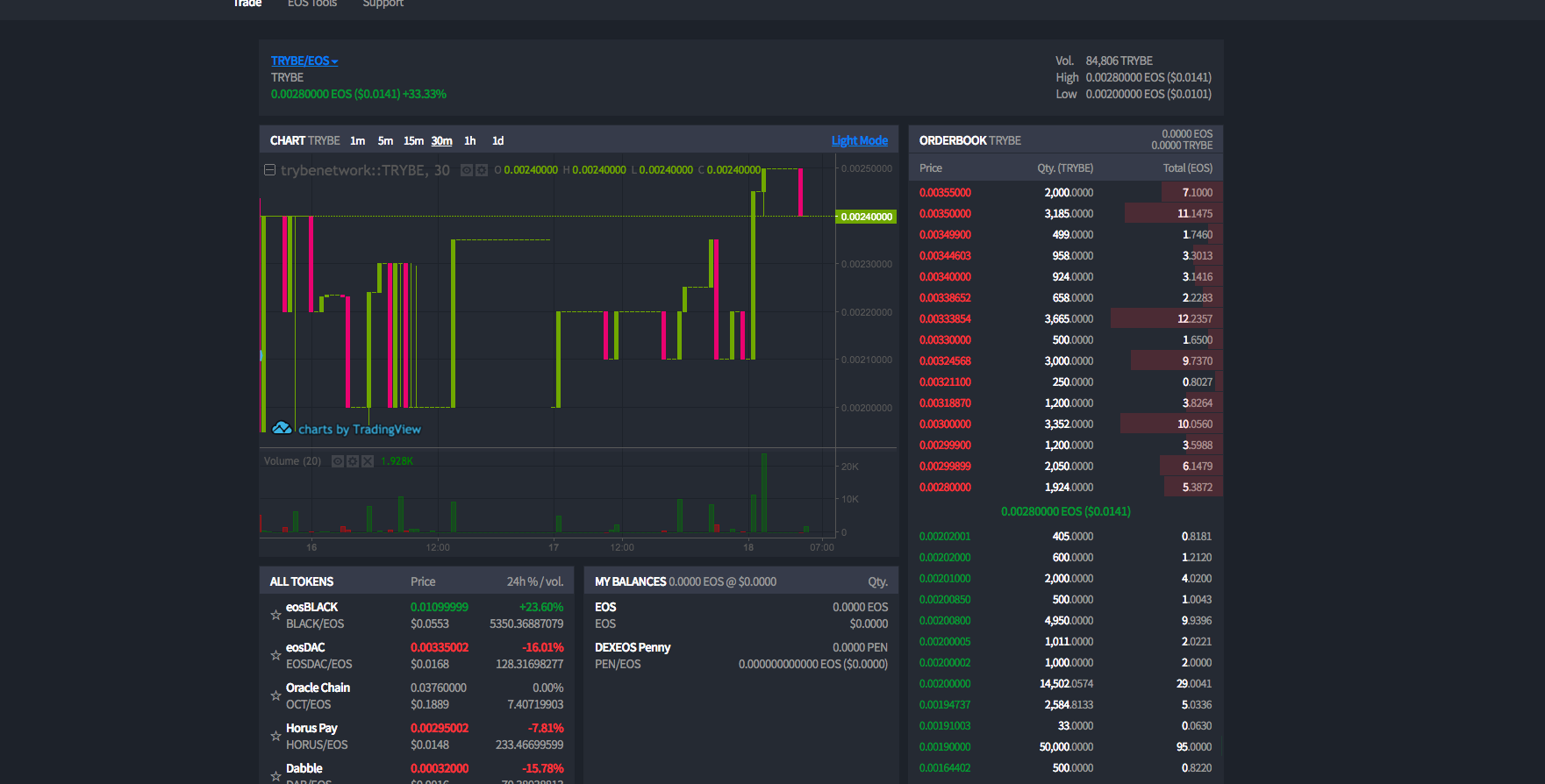The height and width of the screenshot is (784, 1545).
Task: Toggle visibility of the TRYBE price series
Action: [467, 170]
